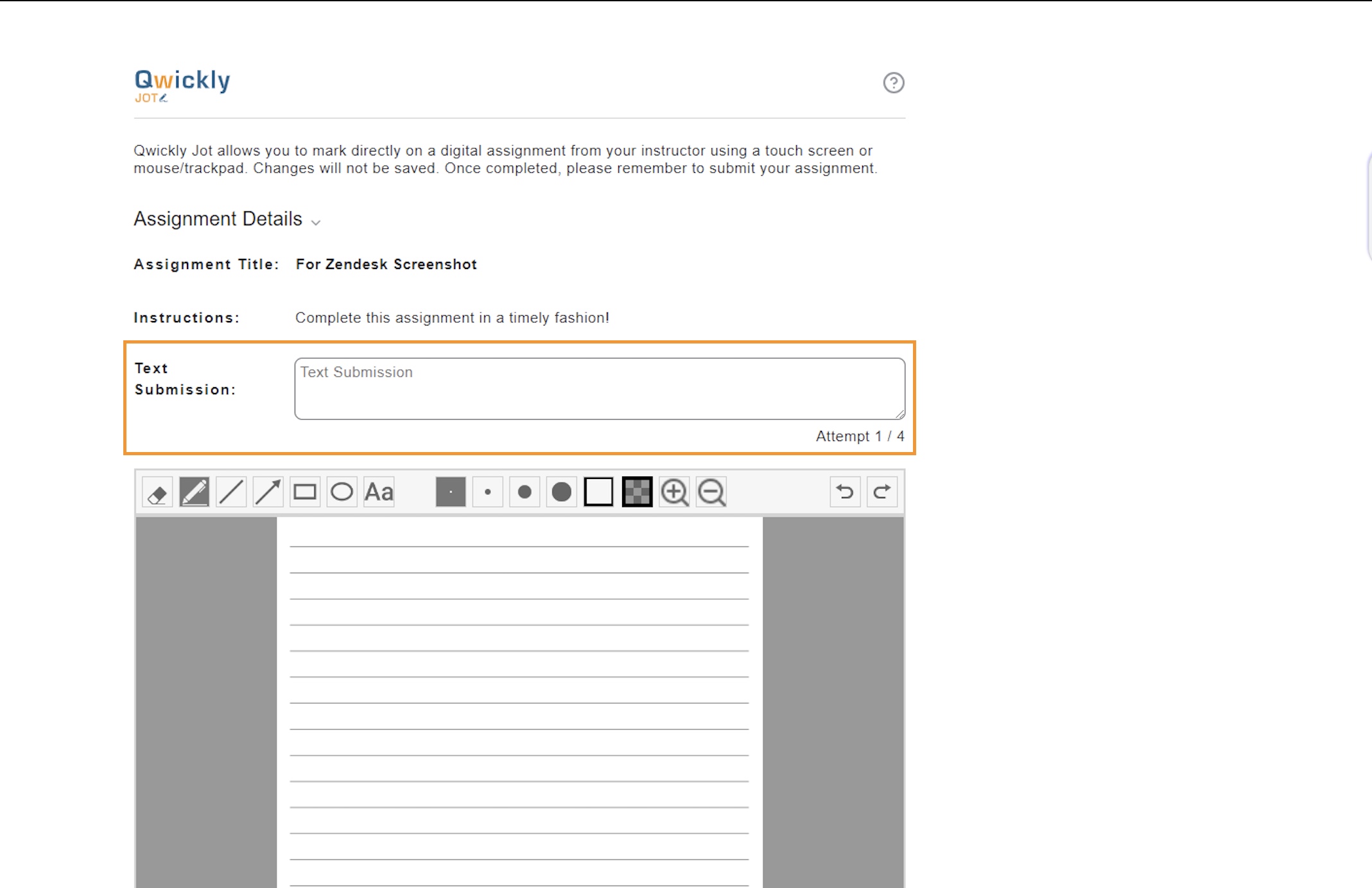Open the help question mark icon
1372x888 pixels.
click(x=894, y=83)
